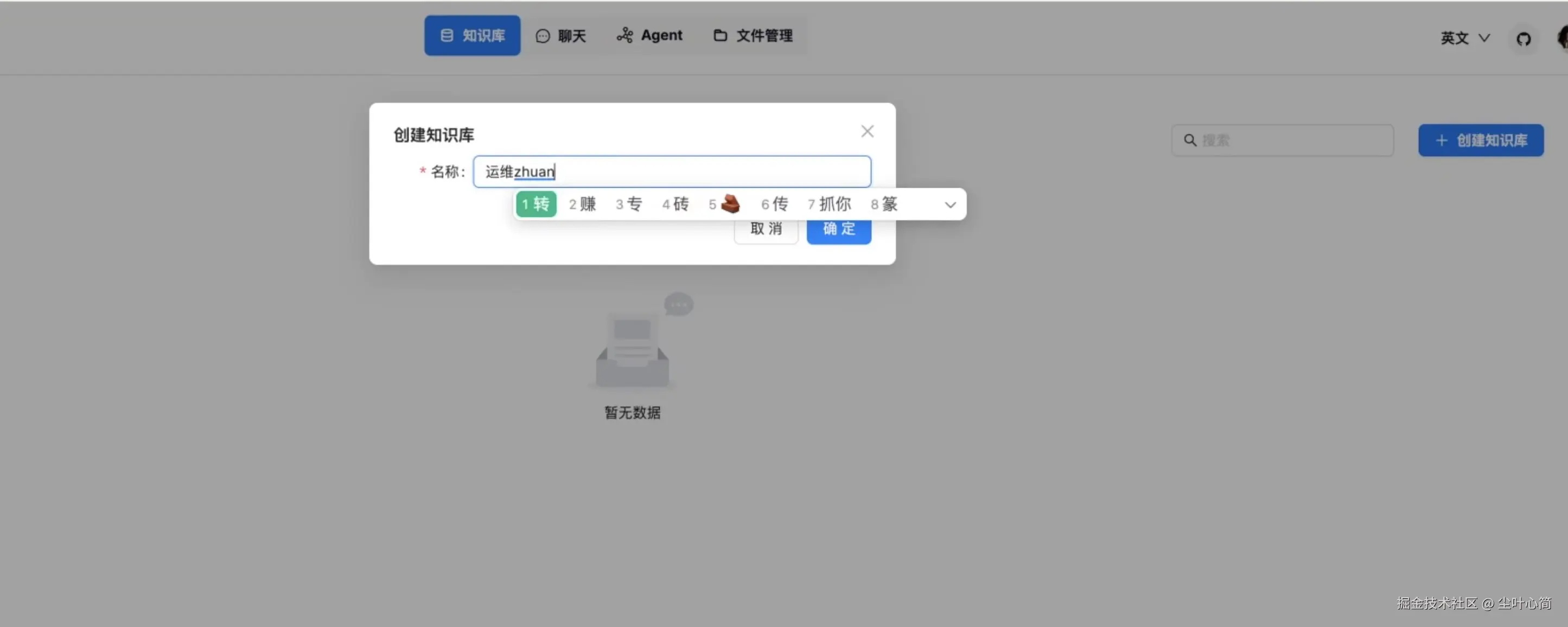Screen dimensions: 1568x627
Task: Expand more IME candidates with chevron
Action: pyautogui.click(x=949, y=205)
